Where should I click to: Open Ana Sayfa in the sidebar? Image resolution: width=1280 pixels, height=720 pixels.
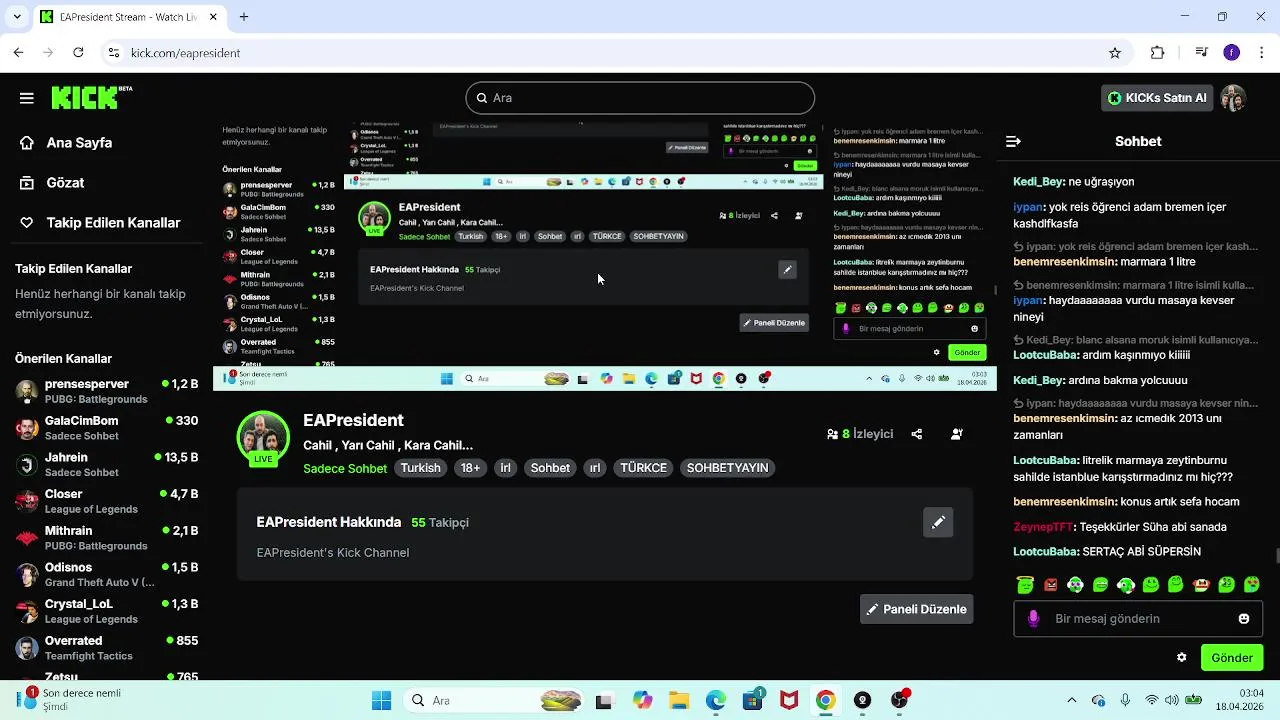point(79,143)
